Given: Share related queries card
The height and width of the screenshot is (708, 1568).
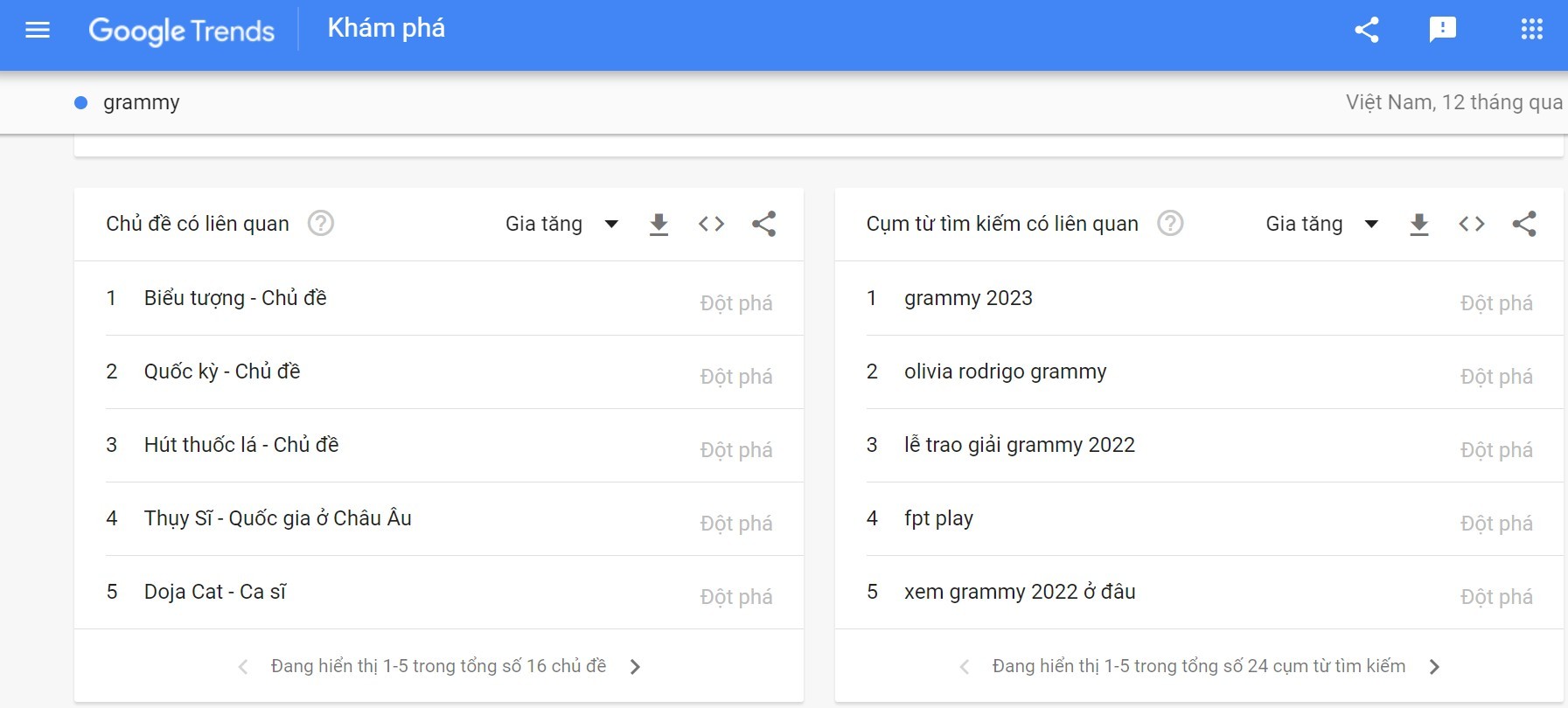Looking at the screenshot, I should (1524, 224).
